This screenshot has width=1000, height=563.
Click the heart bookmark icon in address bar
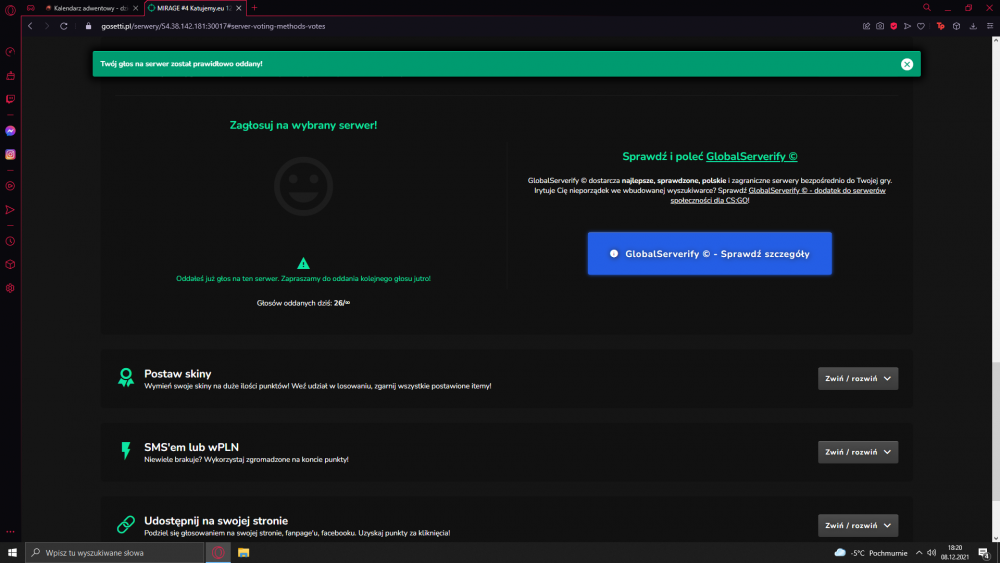pos(921,26)
